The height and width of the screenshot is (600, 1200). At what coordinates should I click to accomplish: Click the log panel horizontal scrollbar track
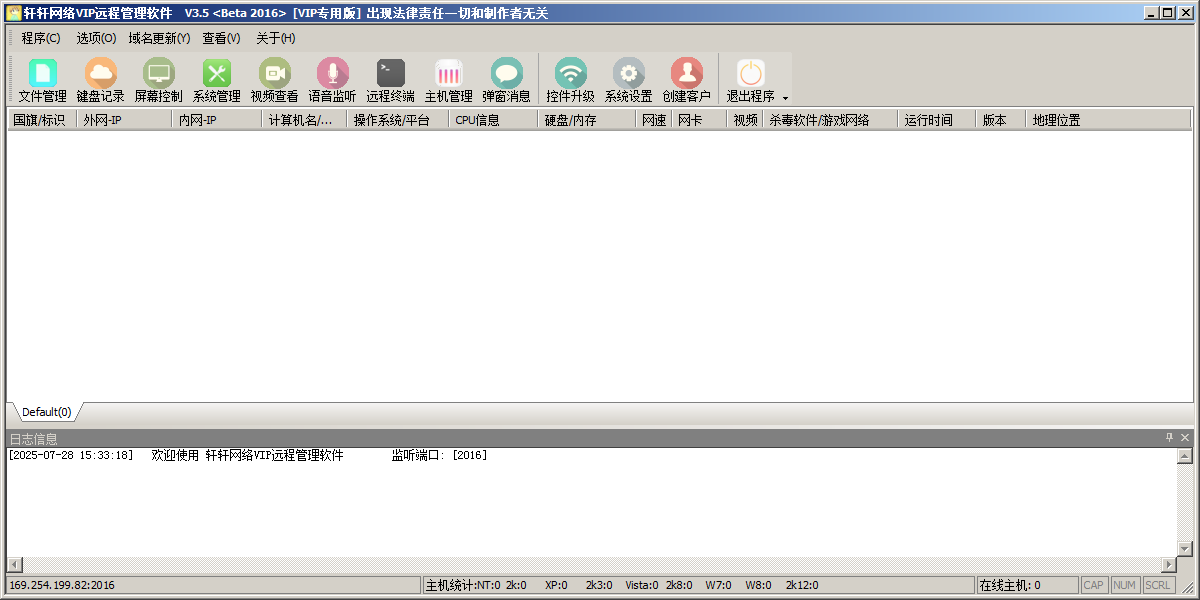pyautogui.click(x=590, y=565)
